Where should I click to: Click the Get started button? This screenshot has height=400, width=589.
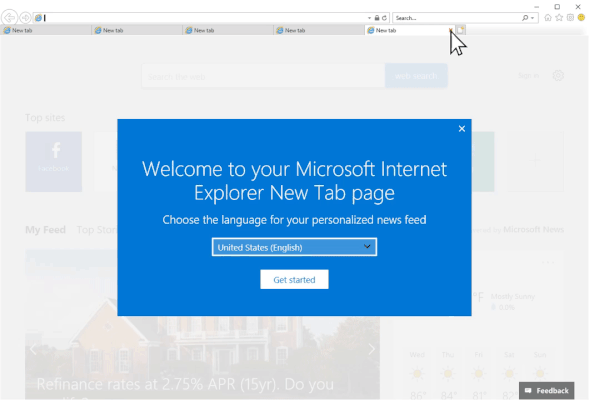coord(294,279)
